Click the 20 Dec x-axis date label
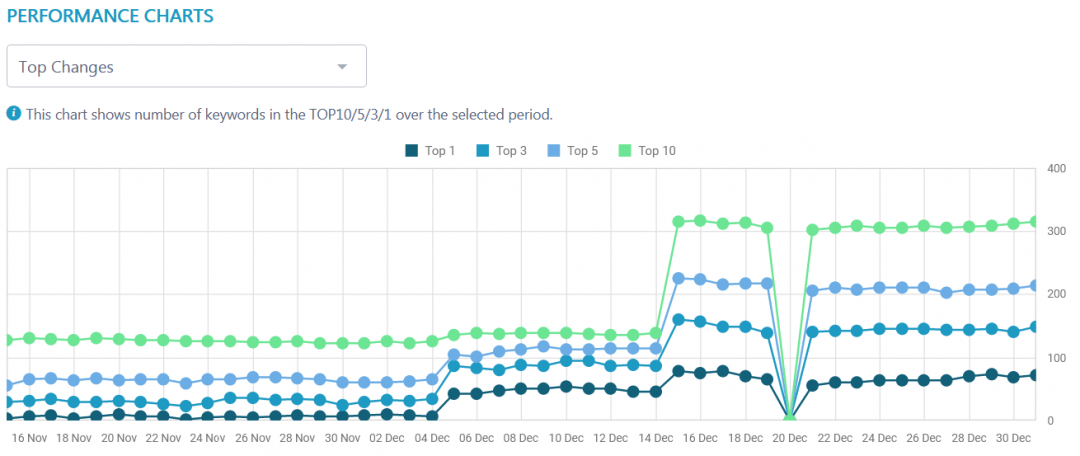The height and width of the screenshot is (456, 1080). [x=789, y=438]
